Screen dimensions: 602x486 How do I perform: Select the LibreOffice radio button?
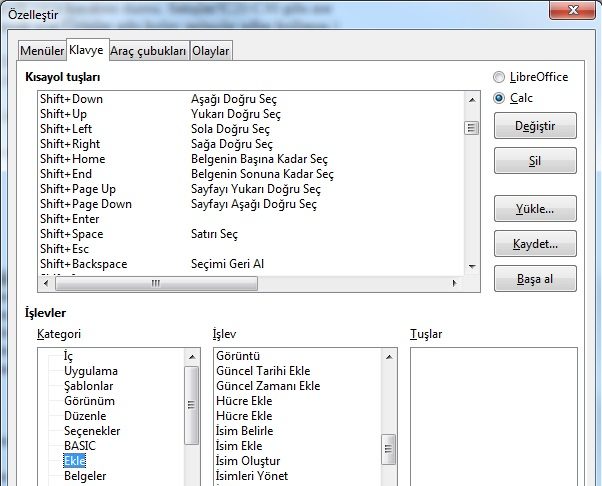click(x=499, y=77)
